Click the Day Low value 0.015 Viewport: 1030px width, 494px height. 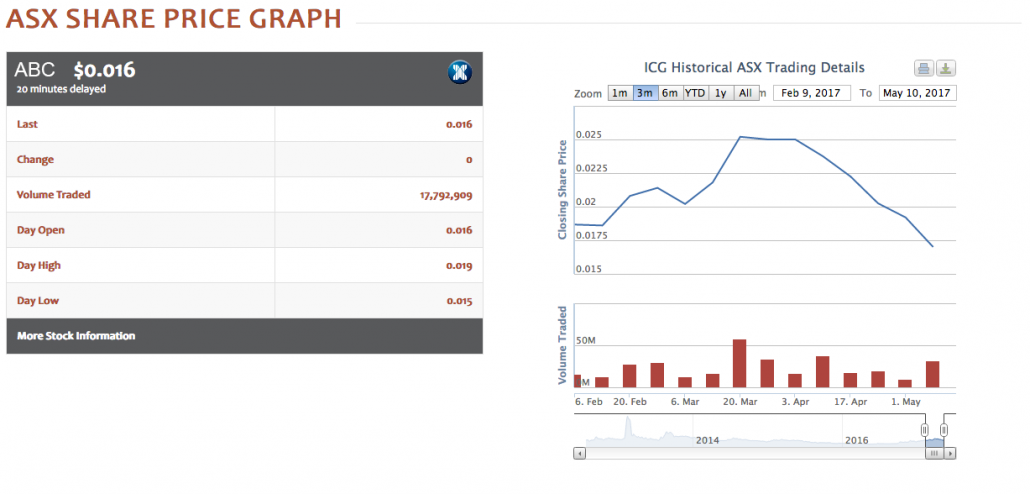459,302
